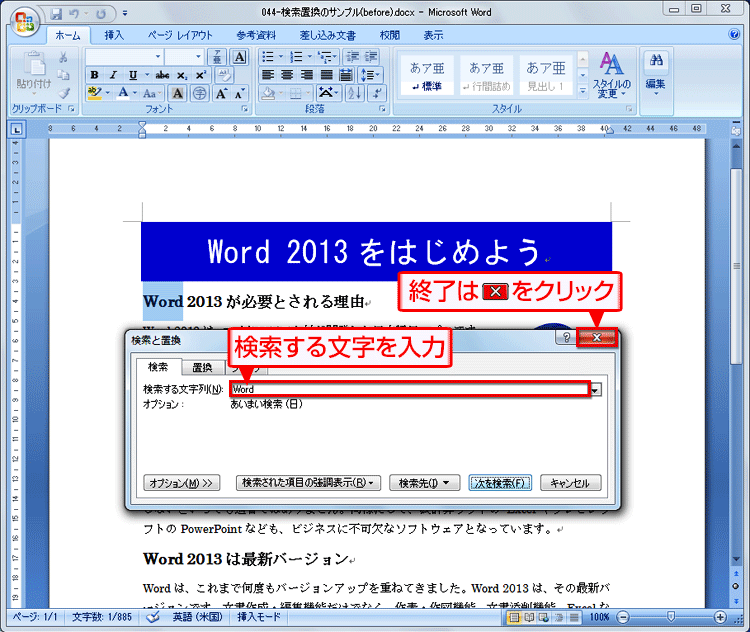Open the Editing (編集) dropdown
This screenshot has height=632, width=750.
656,76
